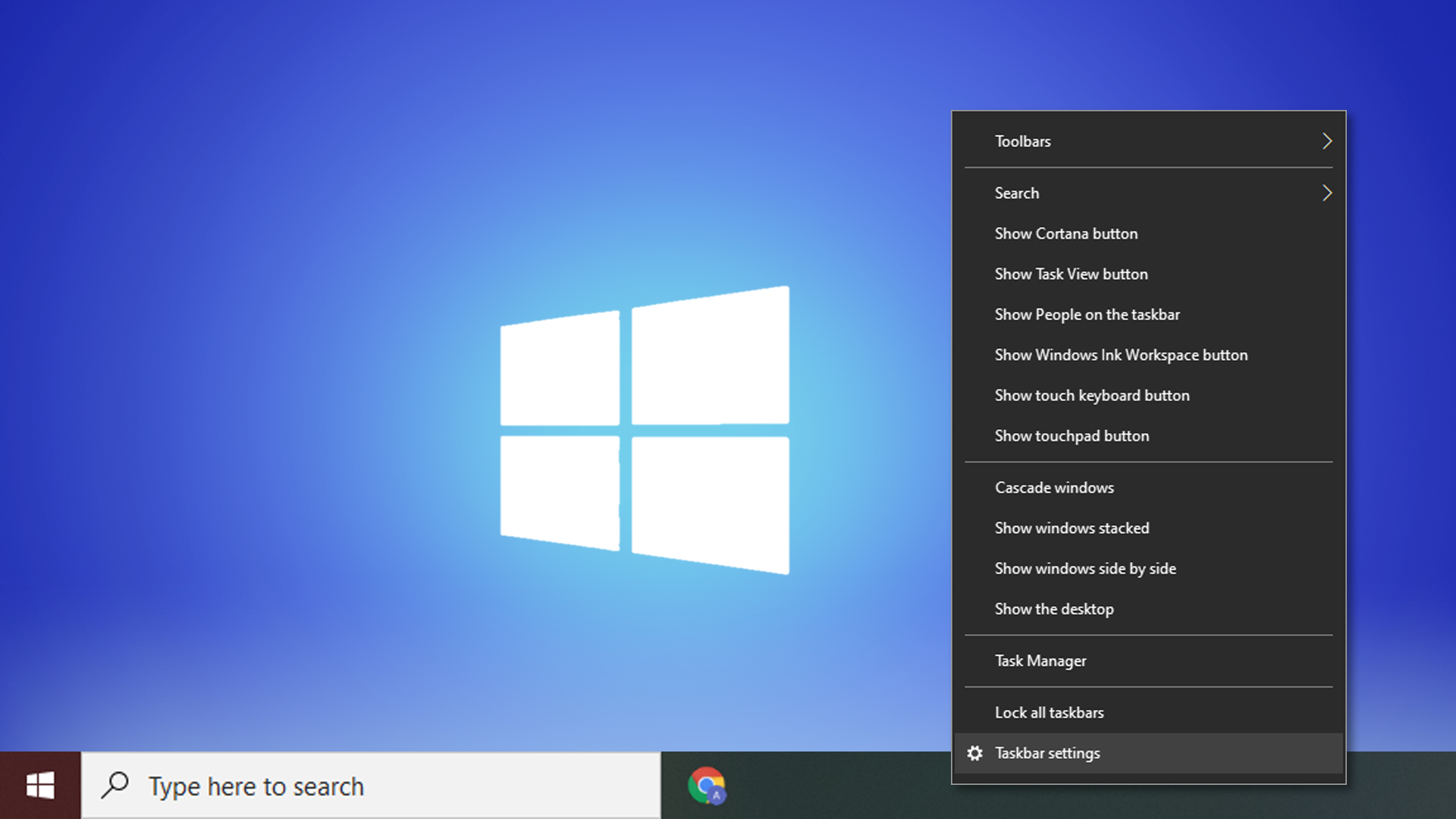Toggle Show Windows Ink Workspace button
This screenshot has width=1456, height=819.
[1121, 354]
